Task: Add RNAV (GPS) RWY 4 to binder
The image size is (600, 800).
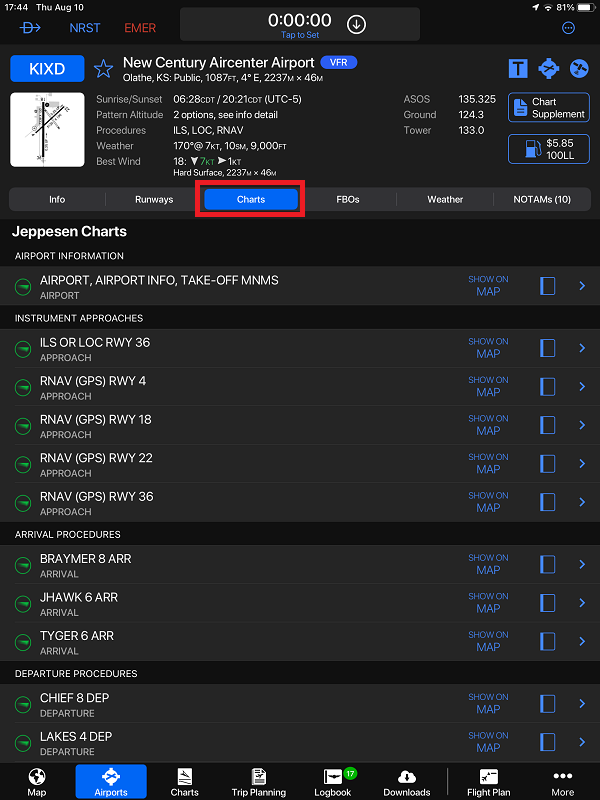Action: click(547, 386)
